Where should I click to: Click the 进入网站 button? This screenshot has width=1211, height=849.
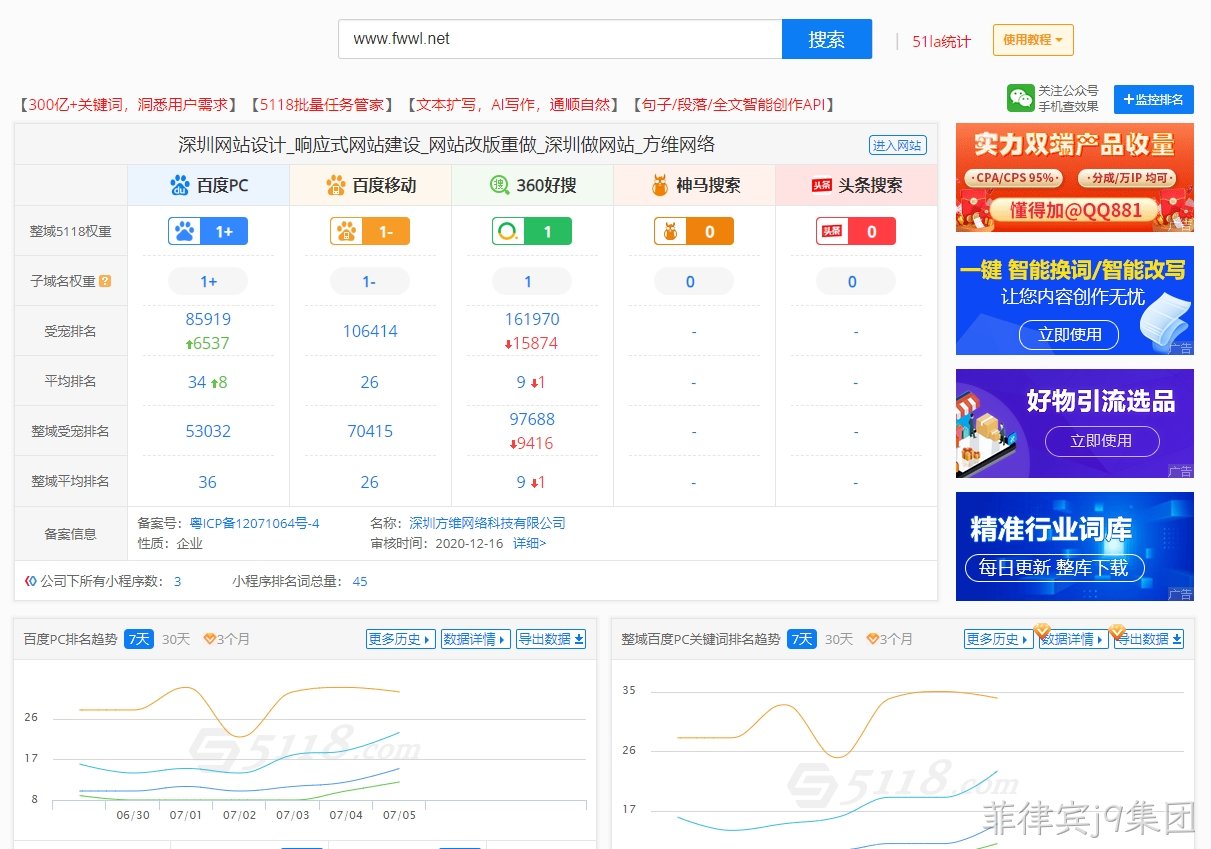pos(897,145)
